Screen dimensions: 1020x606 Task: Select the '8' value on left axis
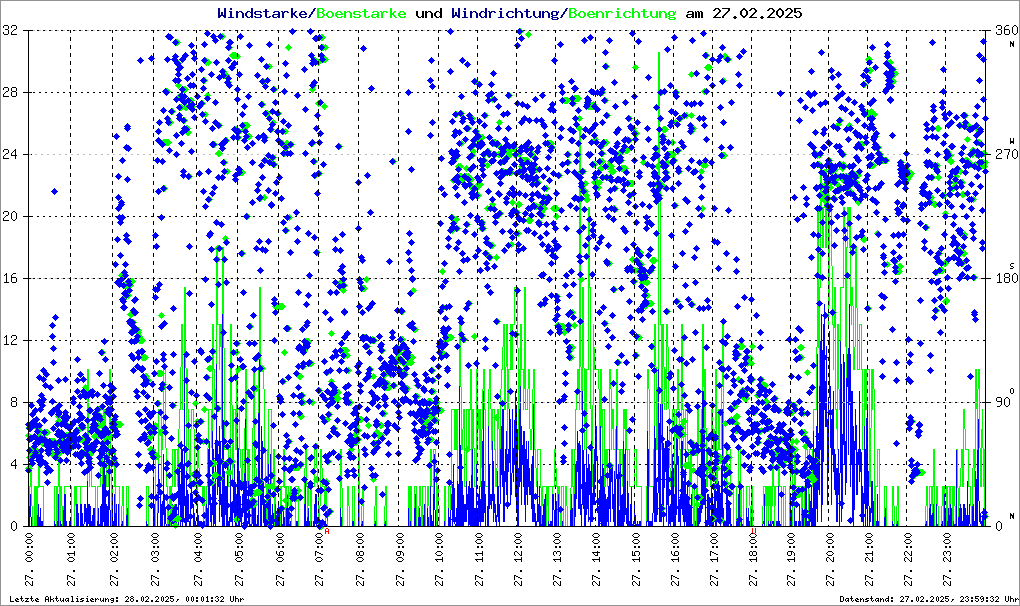13,403
